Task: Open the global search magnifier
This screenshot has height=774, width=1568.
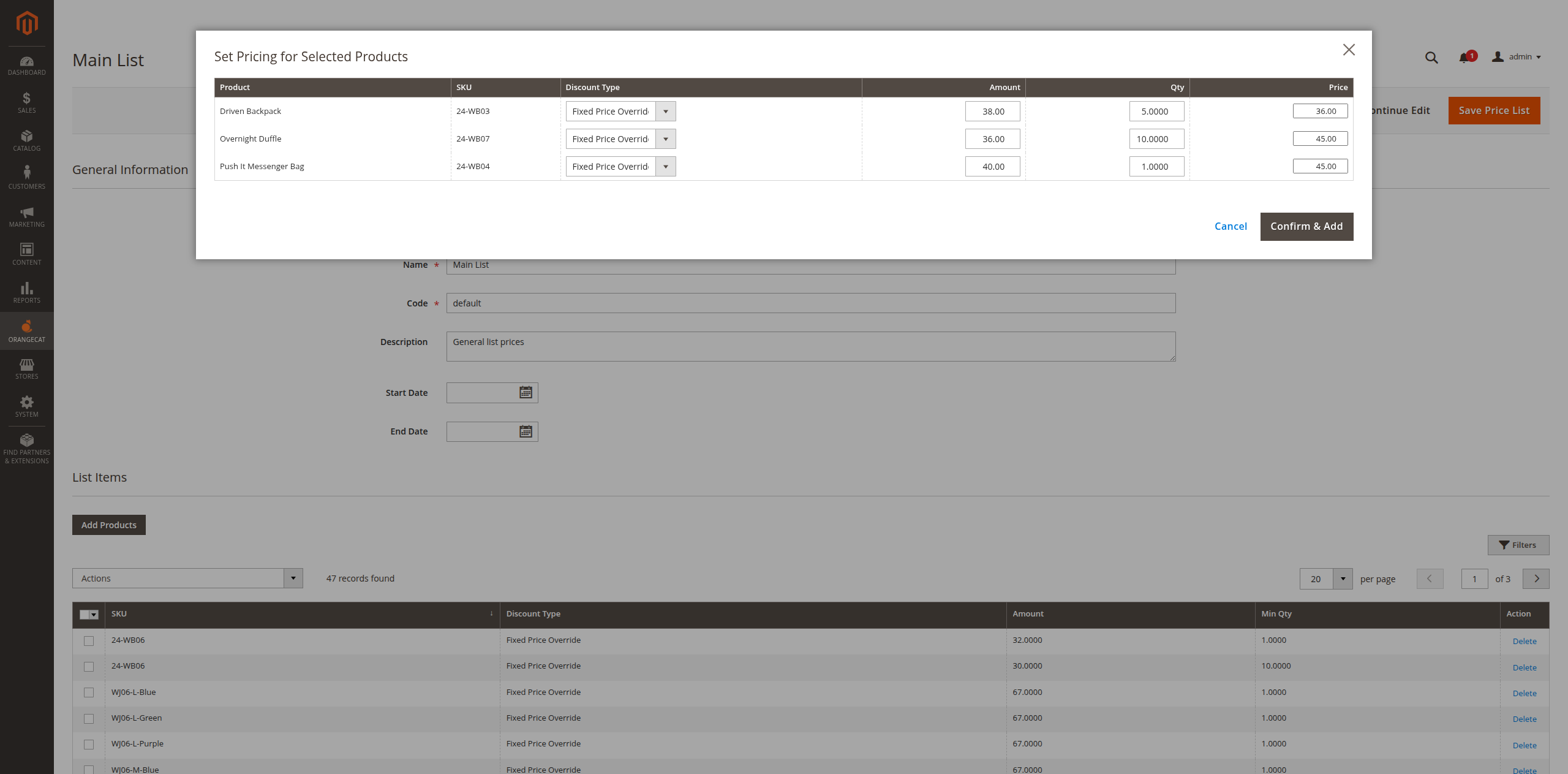Action: coord(1431,57)
